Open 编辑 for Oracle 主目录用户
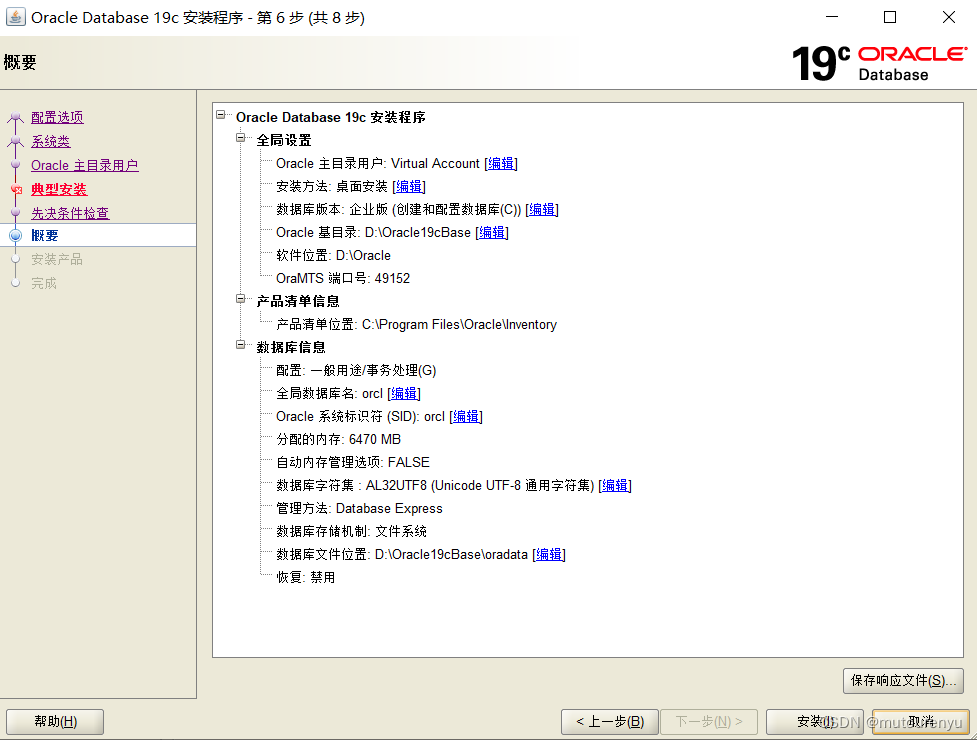The height and width of the screenshot is (740, 977). (500, 163)
